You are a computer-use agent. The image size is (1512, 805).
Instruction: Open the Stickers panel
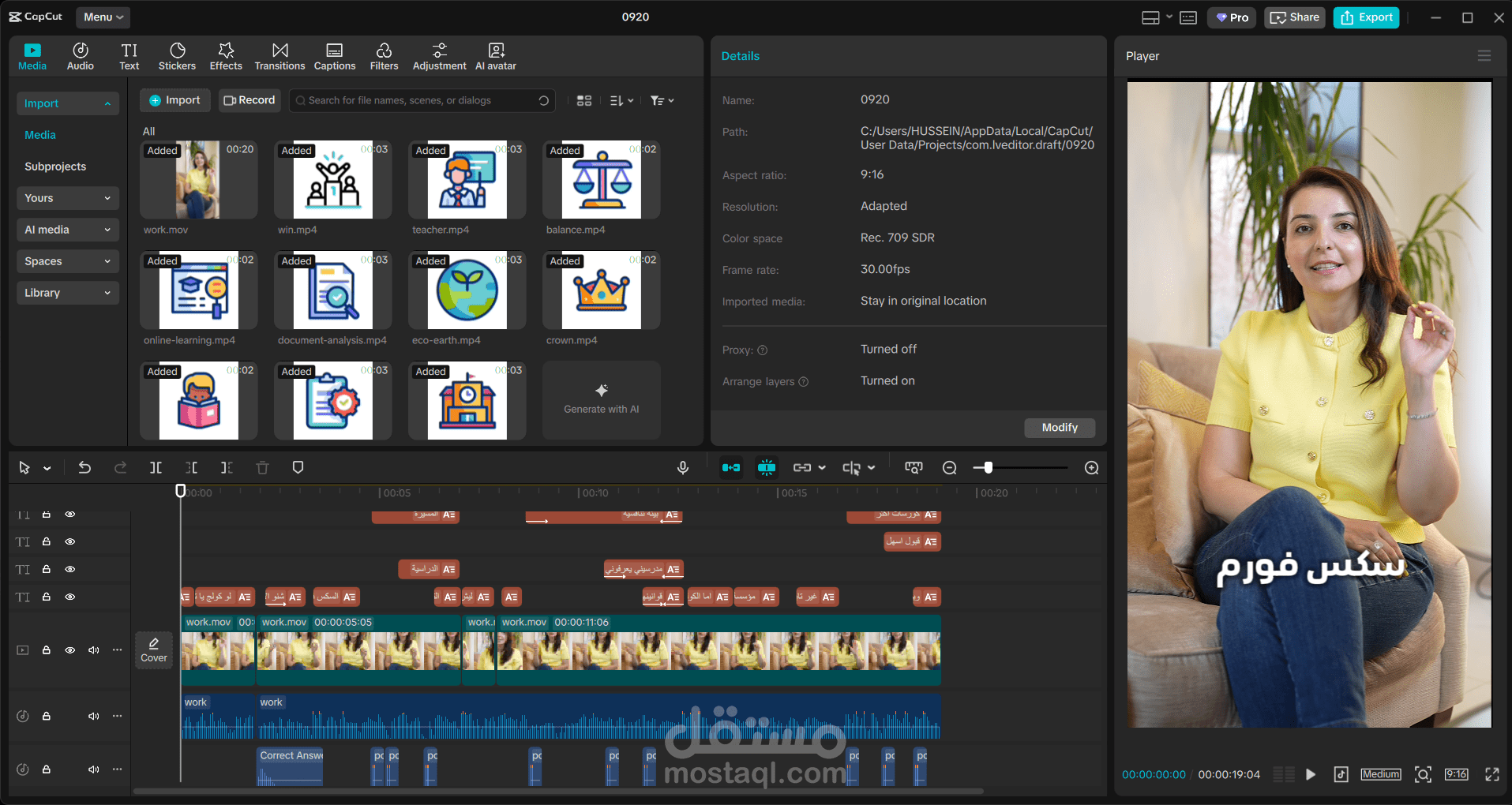pos(177,56)
